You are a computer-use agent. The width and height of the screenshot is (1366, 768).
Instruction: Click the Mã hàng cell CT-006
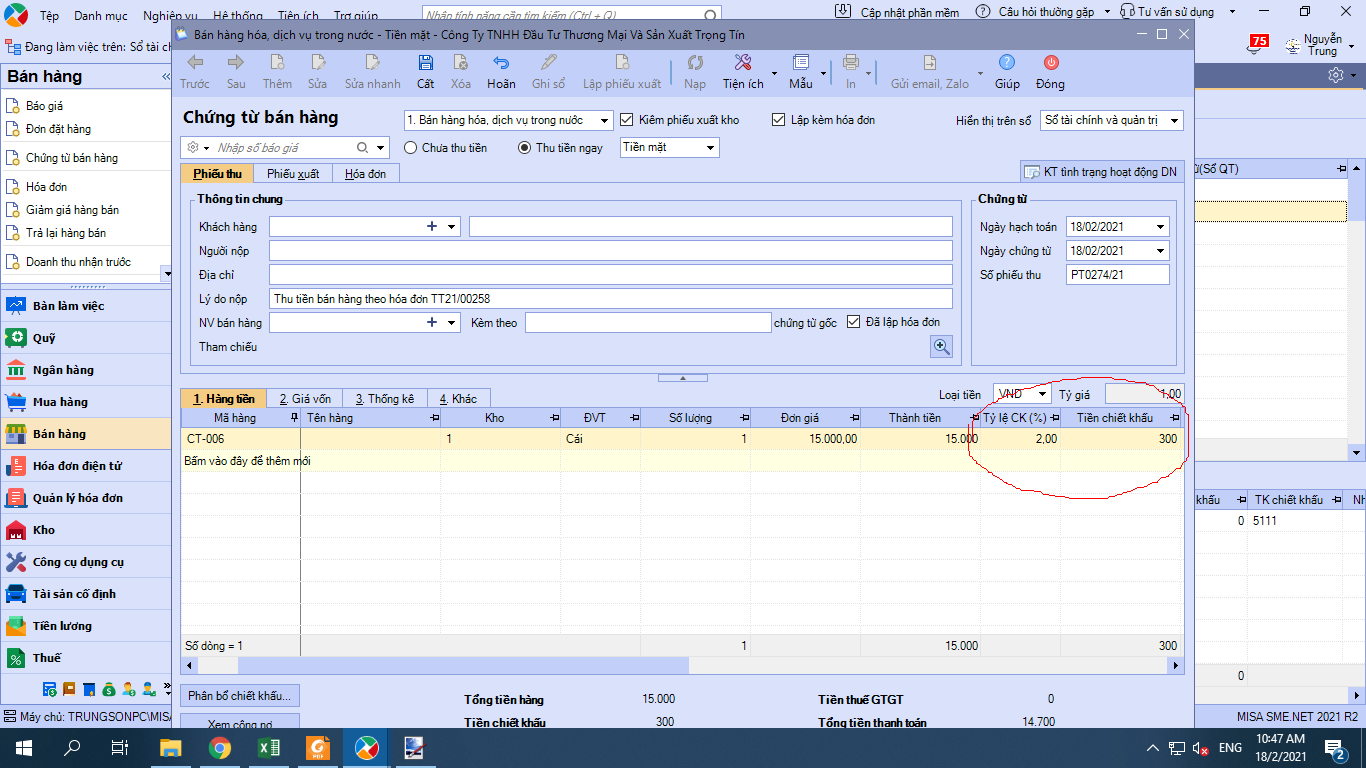(x=241, y=439)
